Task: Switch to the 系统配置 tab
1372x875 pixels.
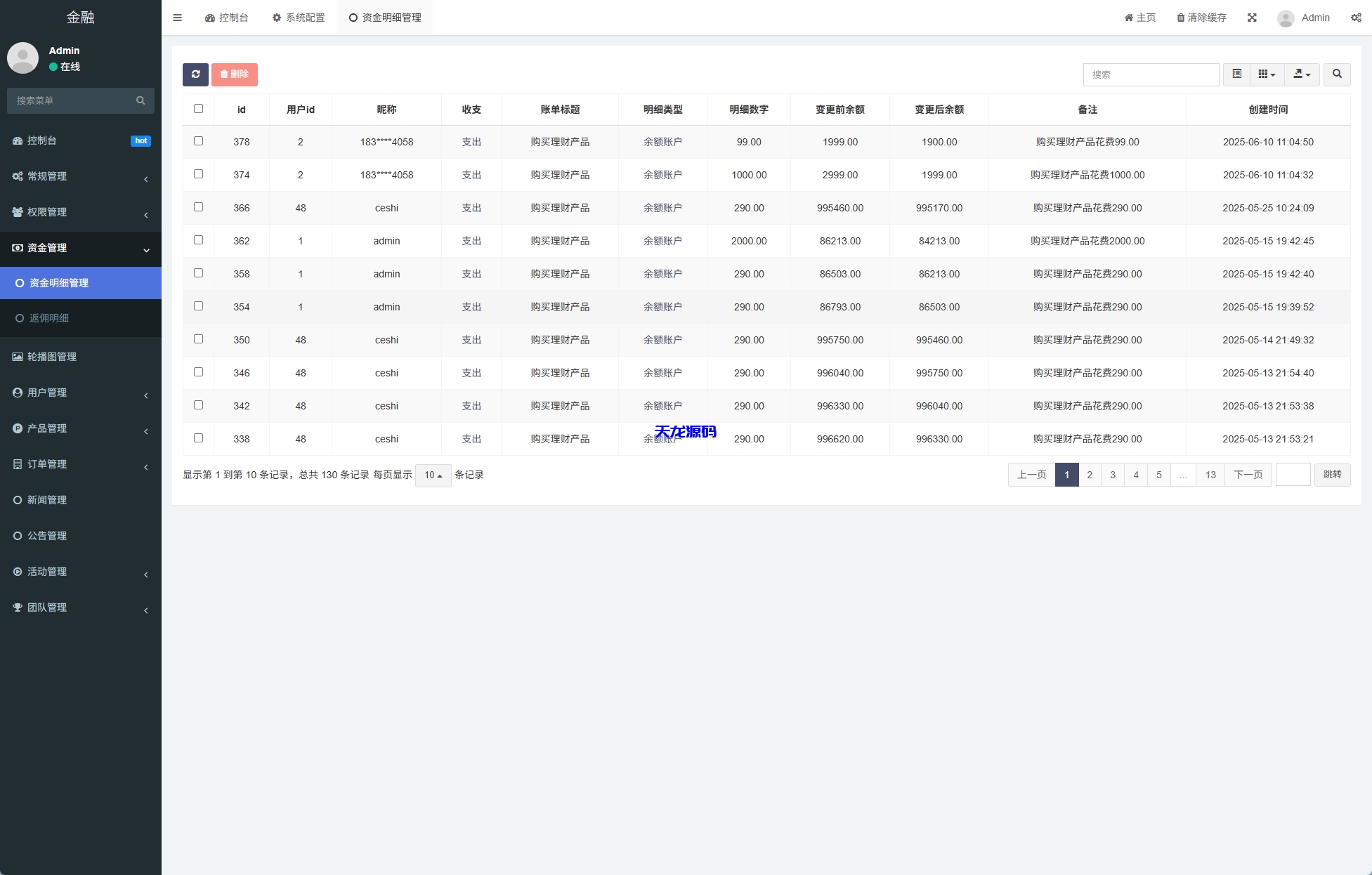Action: point(299,18)
